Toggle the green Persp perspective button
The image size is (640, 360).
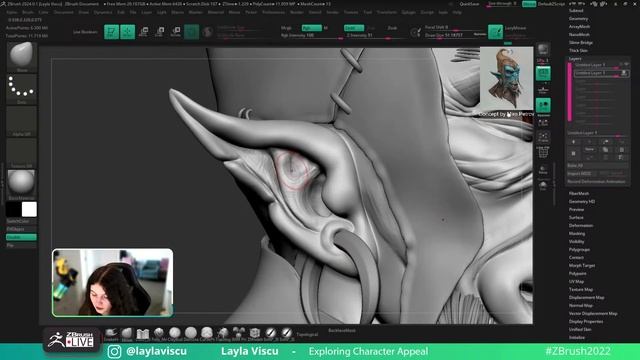click(543, 73)
